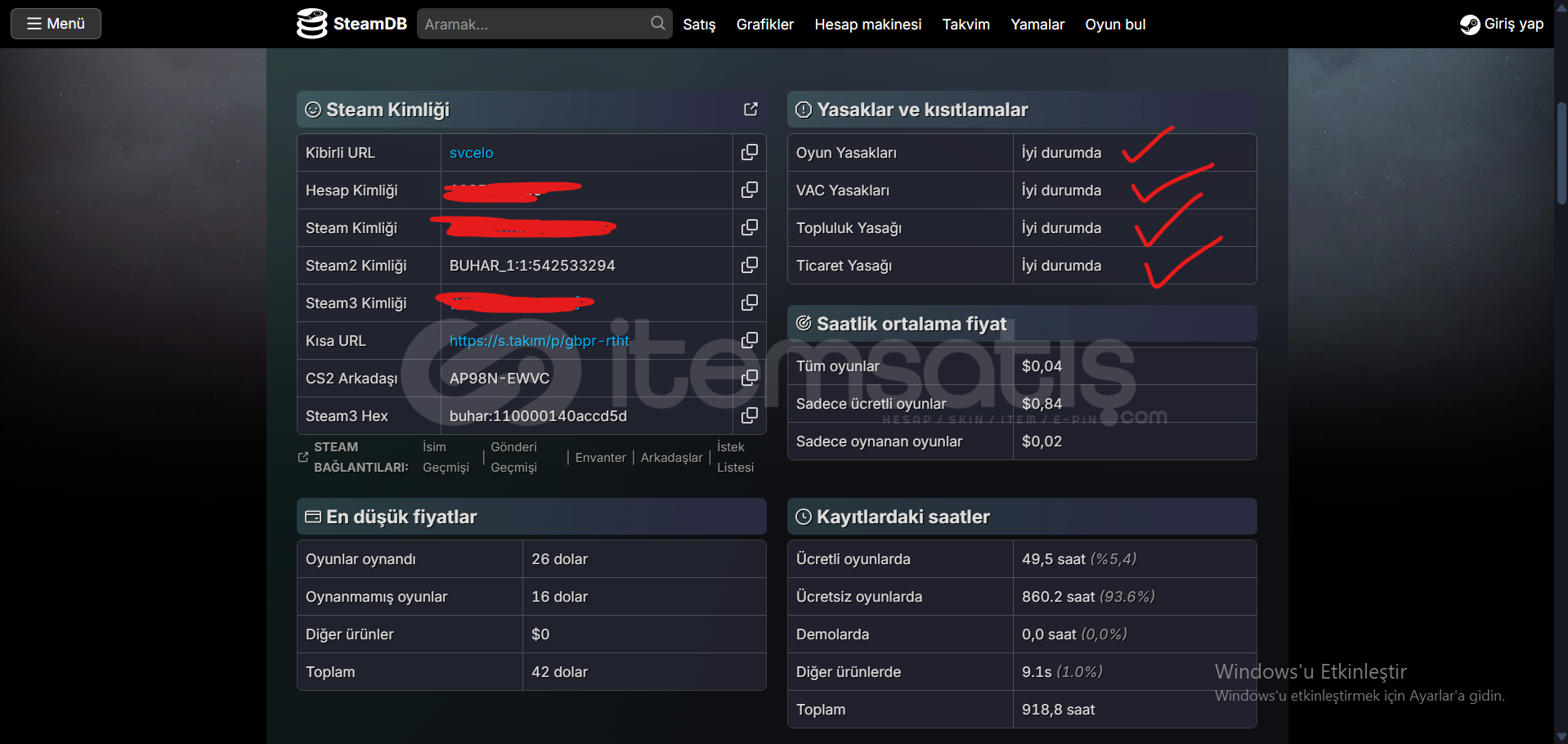Click the external icon beside STEAM BAĞLANTILARI
1568x744 pixels.
pyautogui.click(x=303, y=457)
